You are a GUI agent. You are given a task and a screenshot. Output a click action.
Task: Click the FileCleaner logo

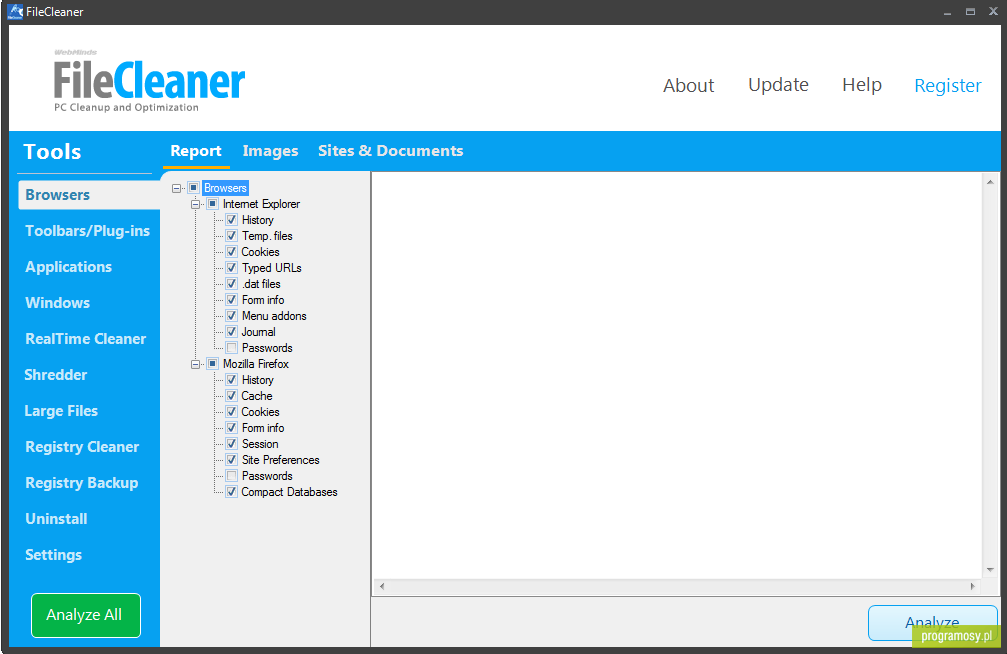(149, 81)
